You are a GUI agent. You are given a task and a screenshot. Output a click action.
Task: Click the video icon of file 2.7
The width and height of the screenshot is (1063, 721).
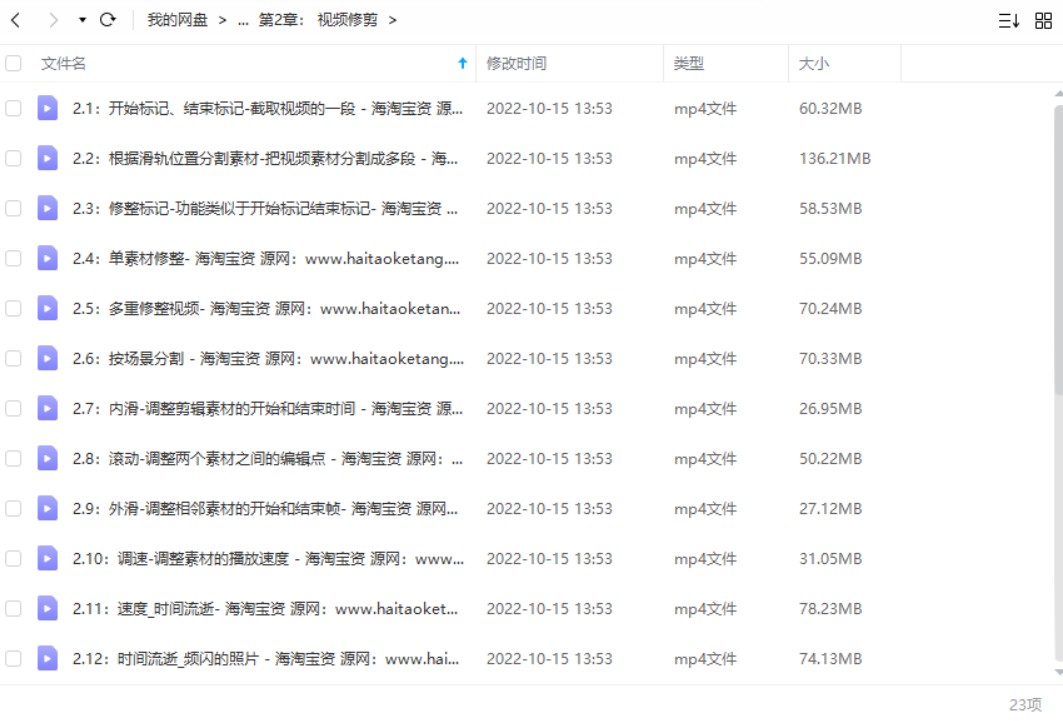point(47,408)
